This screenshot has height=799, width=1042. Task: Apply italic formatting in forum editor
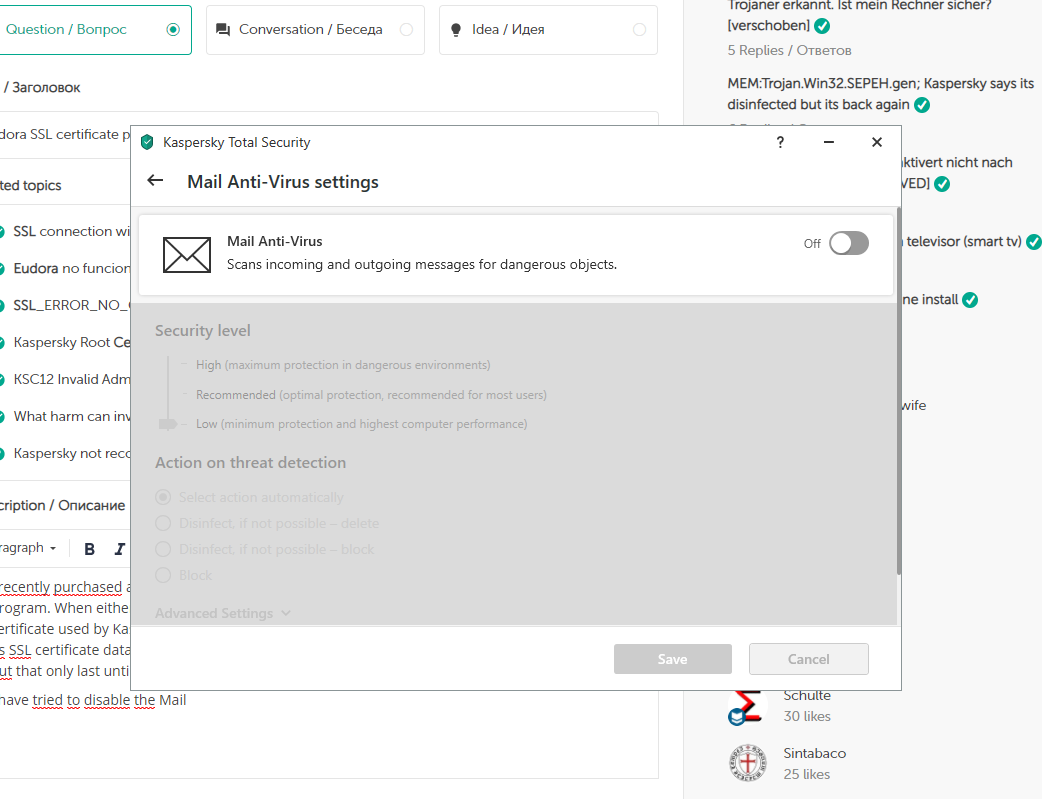(120, 549)
